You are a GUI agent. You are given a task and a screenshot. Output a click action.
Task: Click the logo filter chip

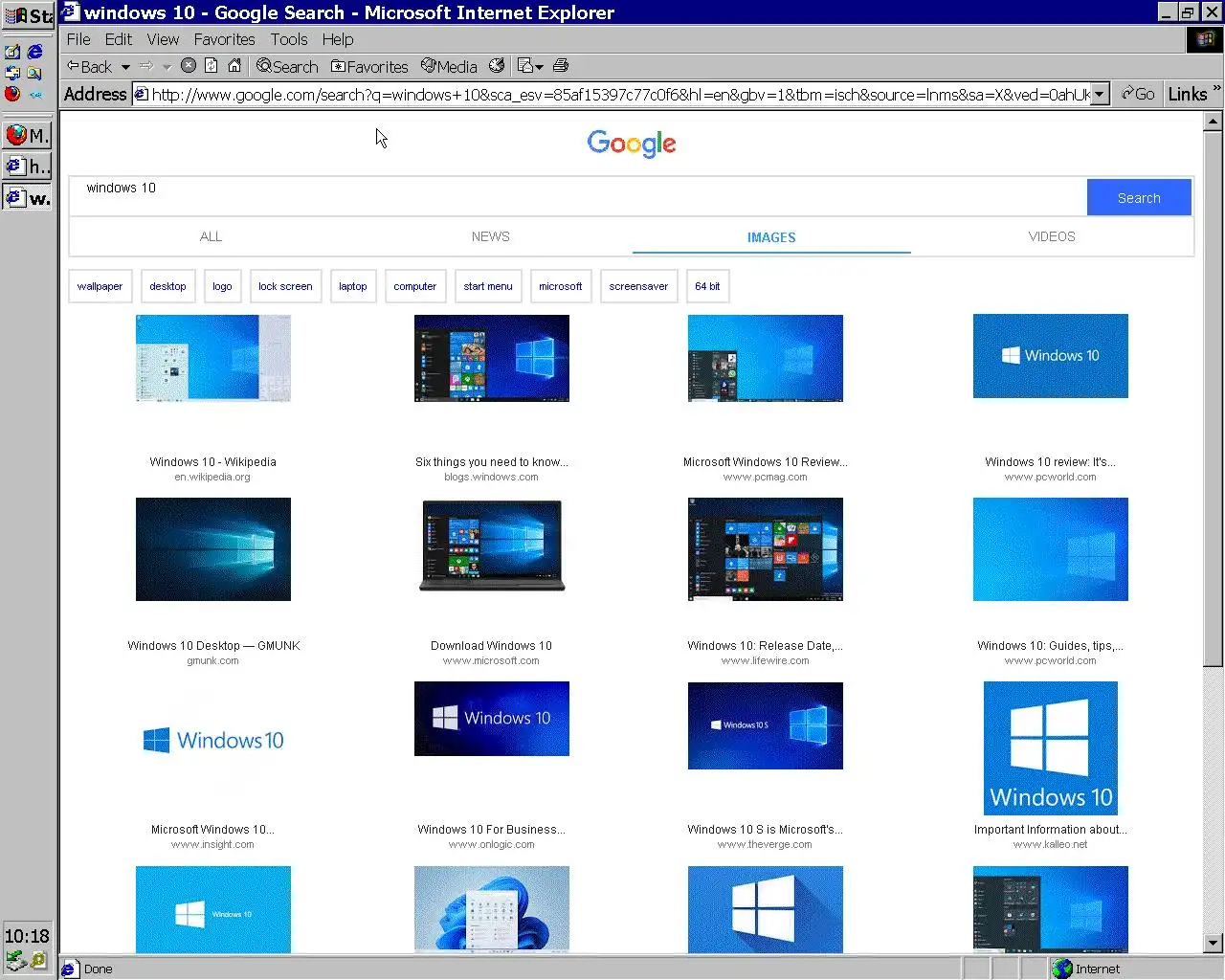point(222,286)
